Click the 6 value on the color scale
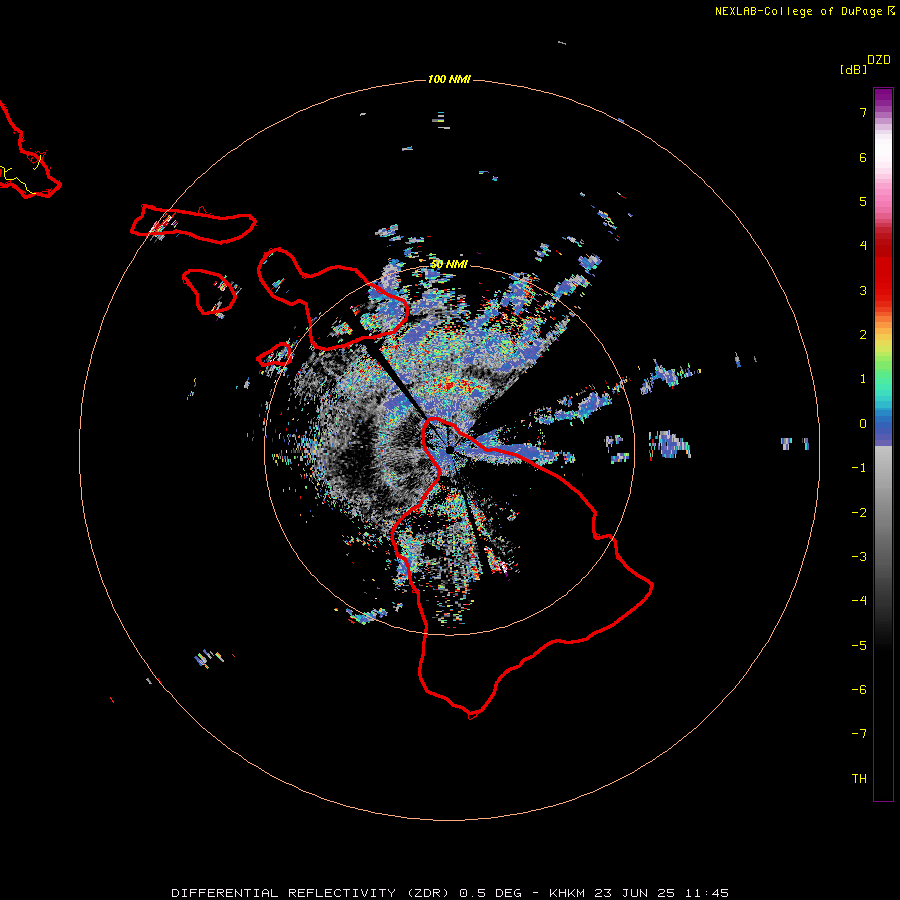900x900 pixels. [863, 157]
